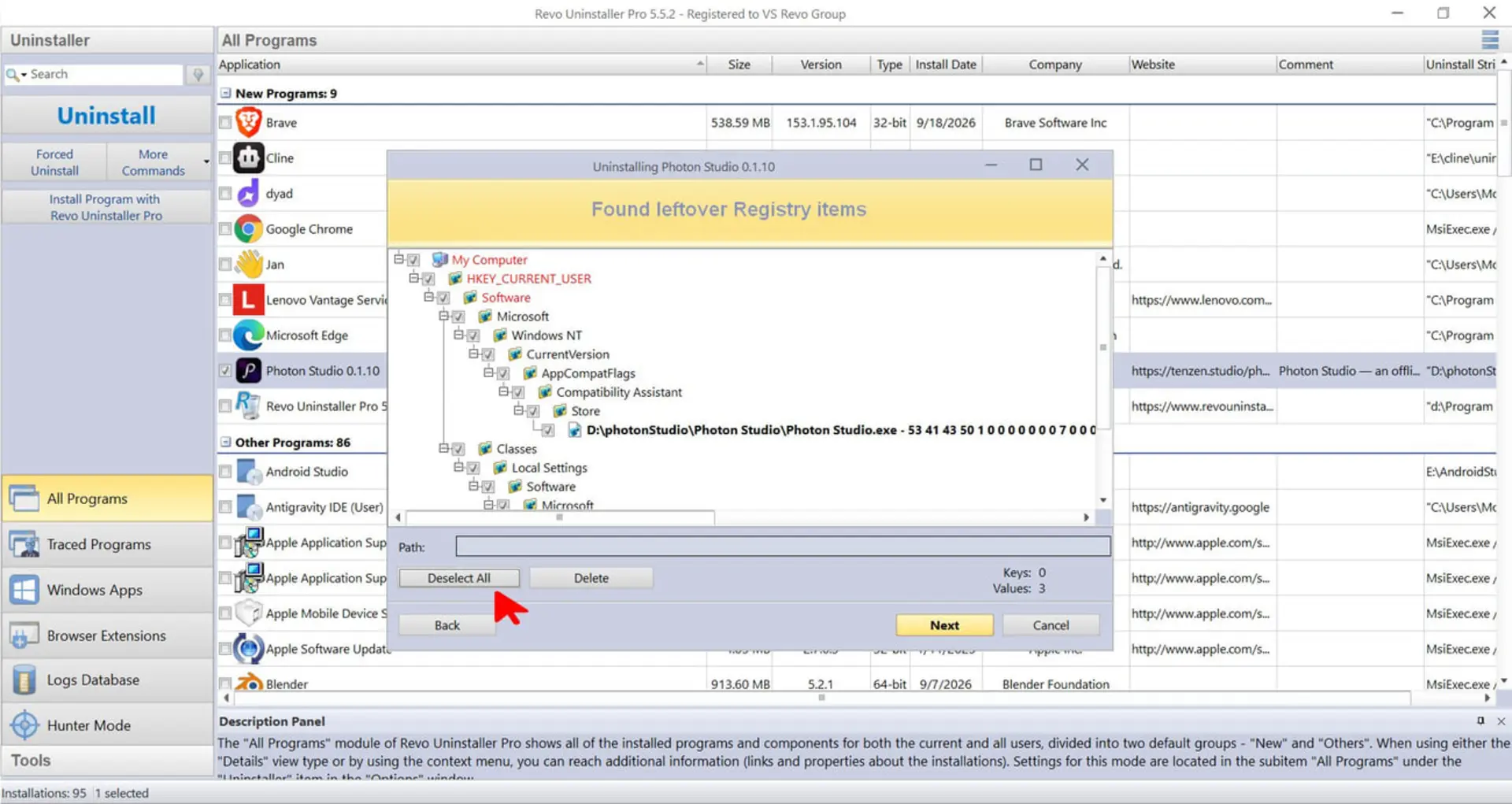Open the Brave browser program icon
The height and width of the screenshot is (804, 1512).
[x=248, y=123]
